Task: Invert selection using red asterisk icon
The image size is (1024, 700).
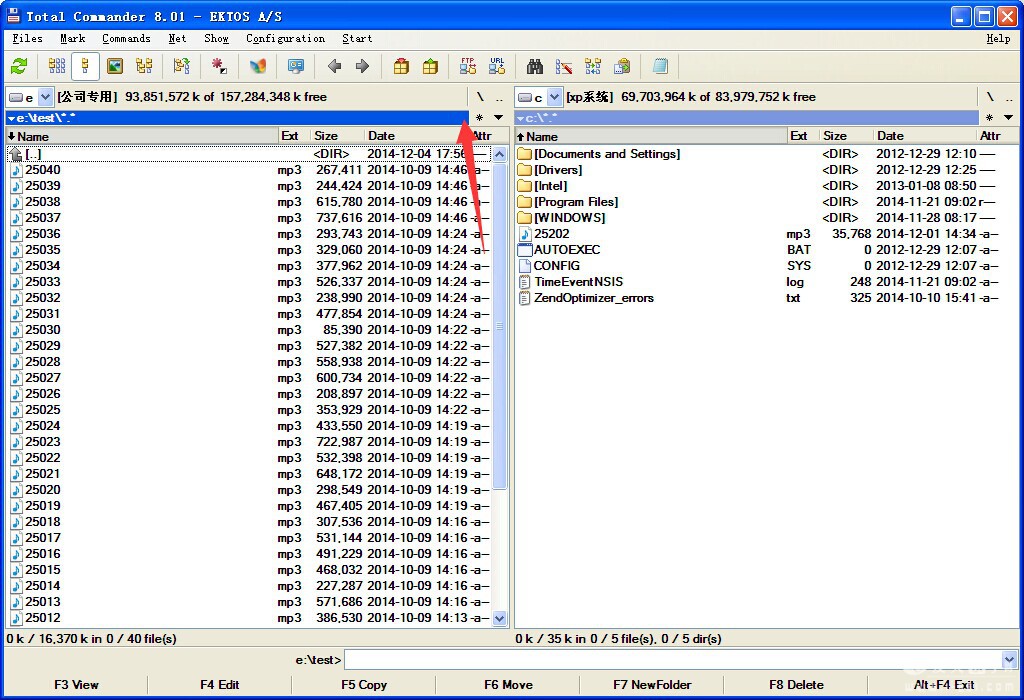Action: (x=219, y=66)
